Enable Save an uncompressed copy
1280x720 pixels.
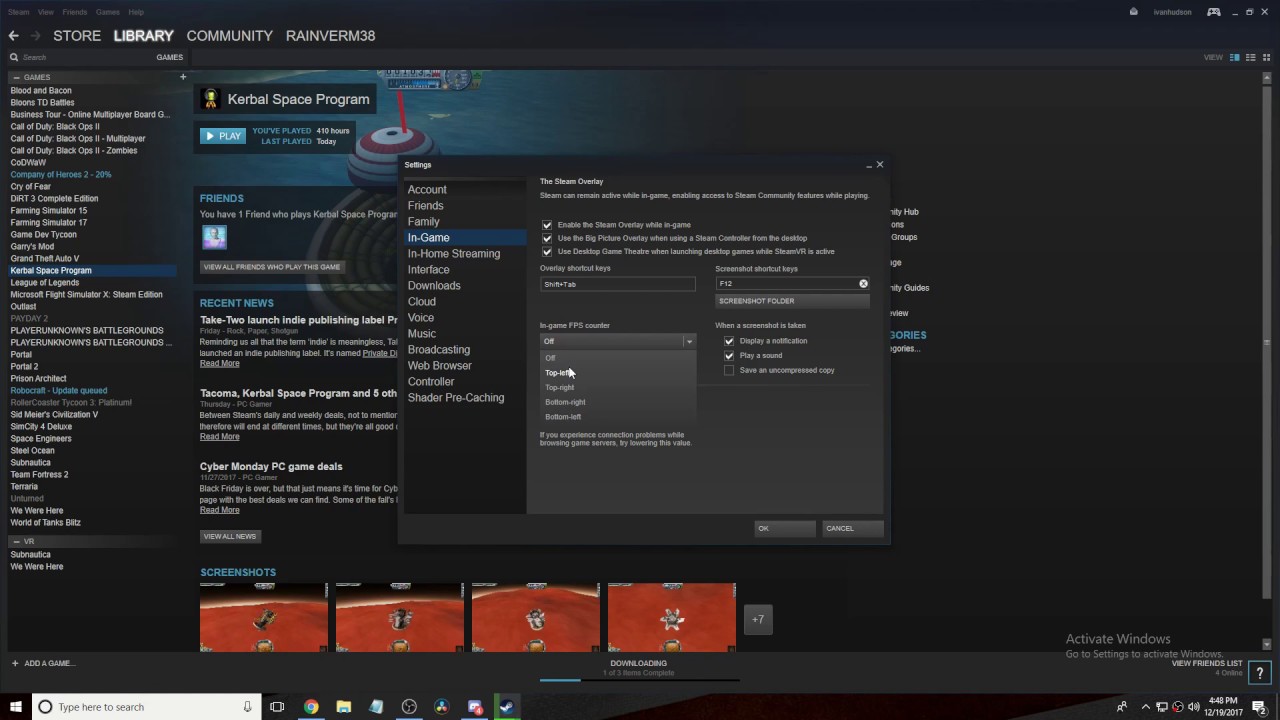(x=729, y=370)
